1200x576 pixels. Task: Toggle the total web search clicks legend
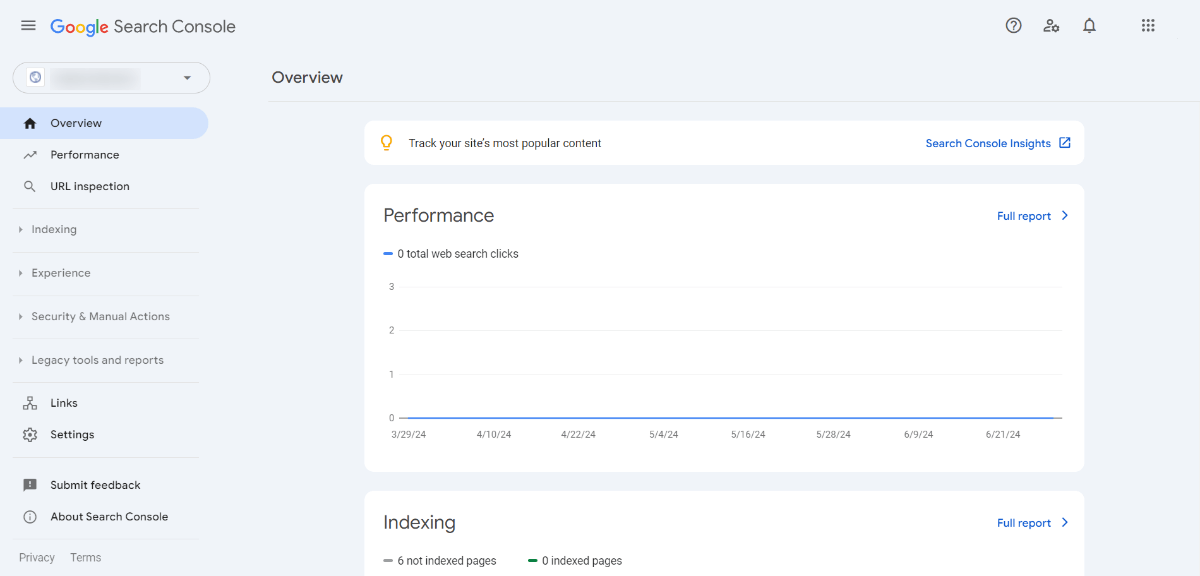pyautogui.click(x=451, y=254)
